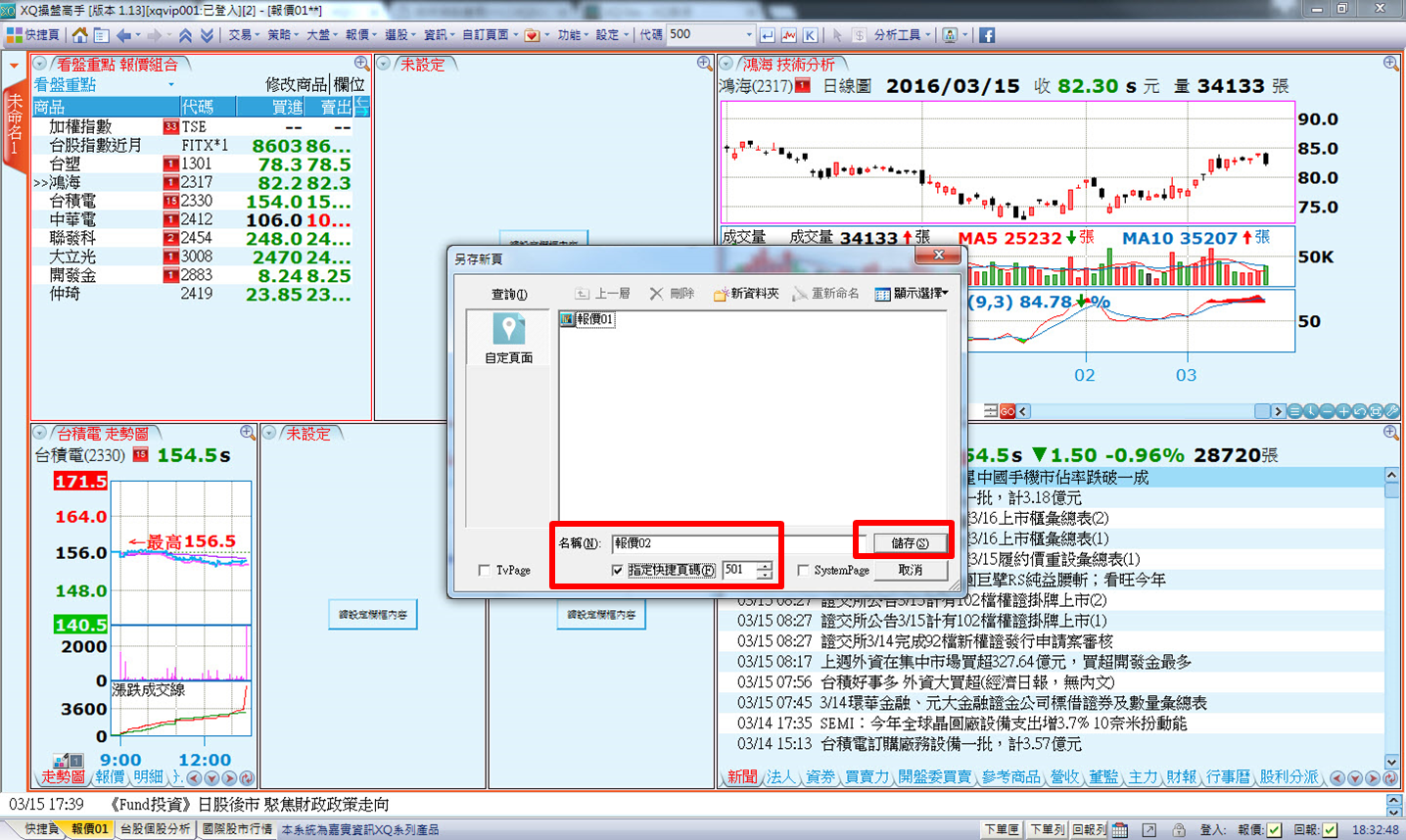Open the 選股 menu
Screen dimensions: 1406x840
pos(400,35)
